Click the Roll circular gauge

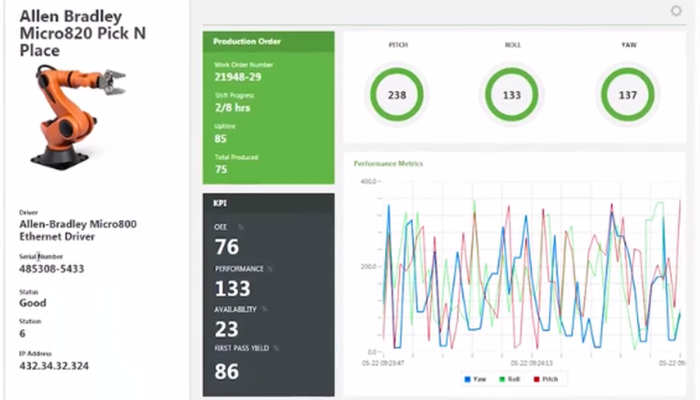pyautogui.click(x=512, y=96)
